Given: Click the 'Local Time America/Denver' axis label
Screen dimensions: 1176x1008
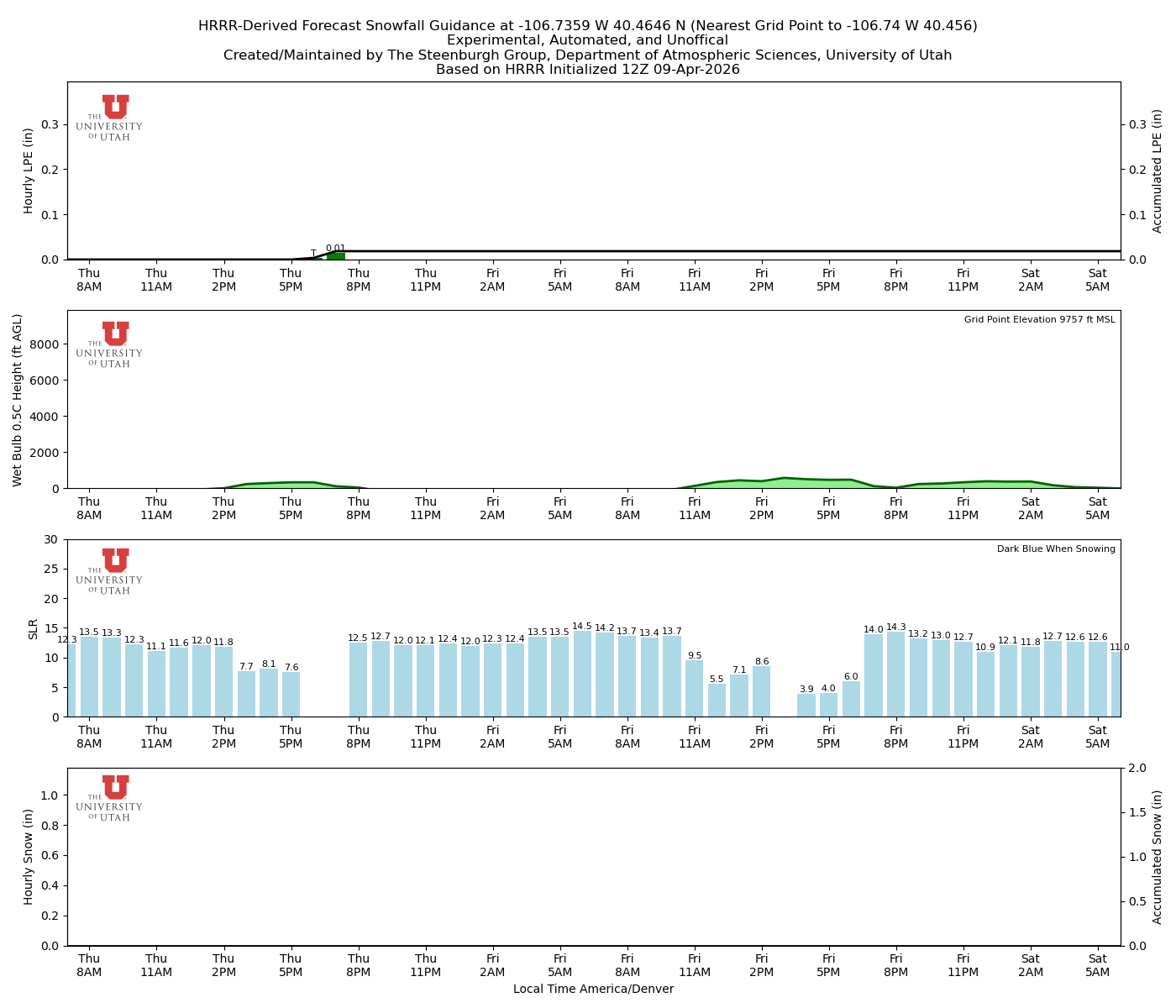Looking at the screenshot, I should coord(593,990).
